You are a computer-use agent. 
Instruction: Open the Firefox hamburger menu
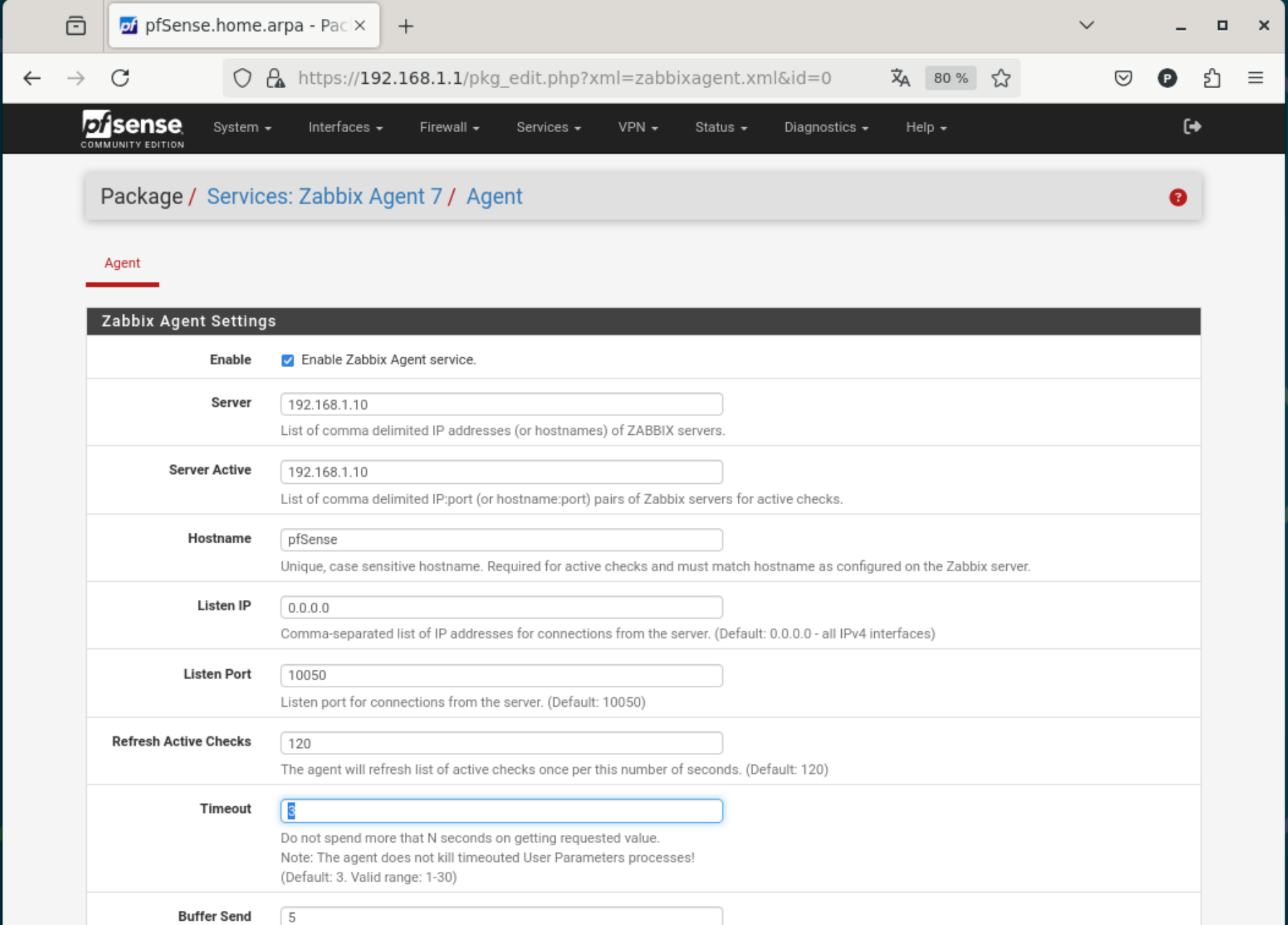click(x=1256, y=78)
